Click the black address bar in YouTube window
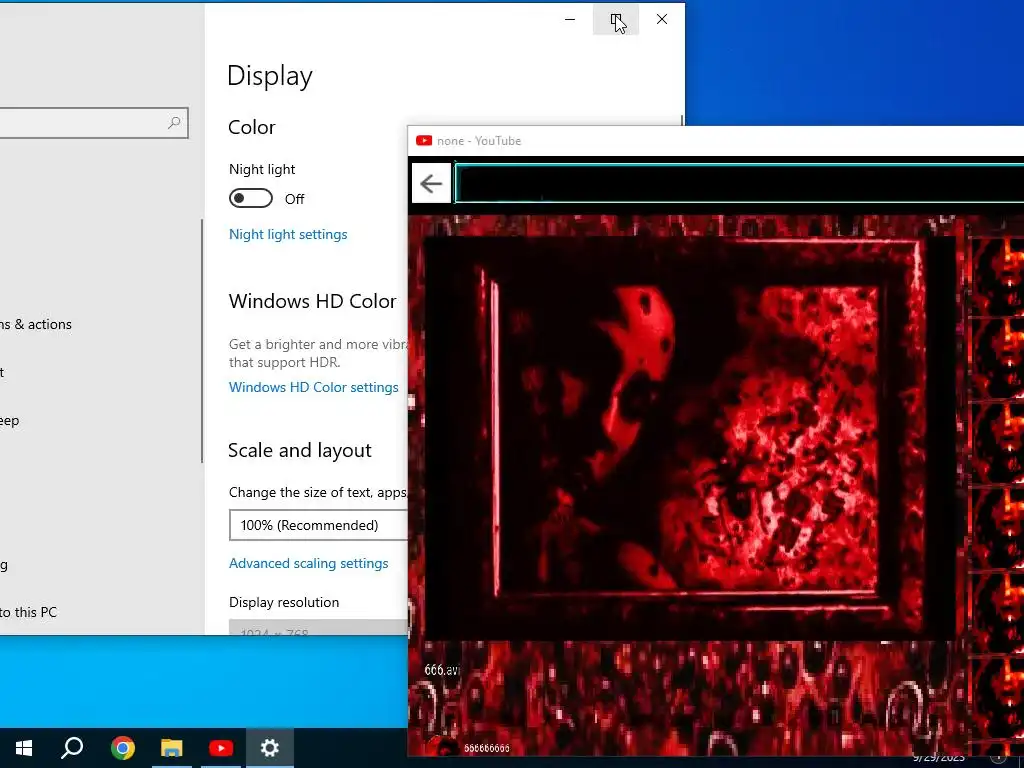 coord(739,184)
